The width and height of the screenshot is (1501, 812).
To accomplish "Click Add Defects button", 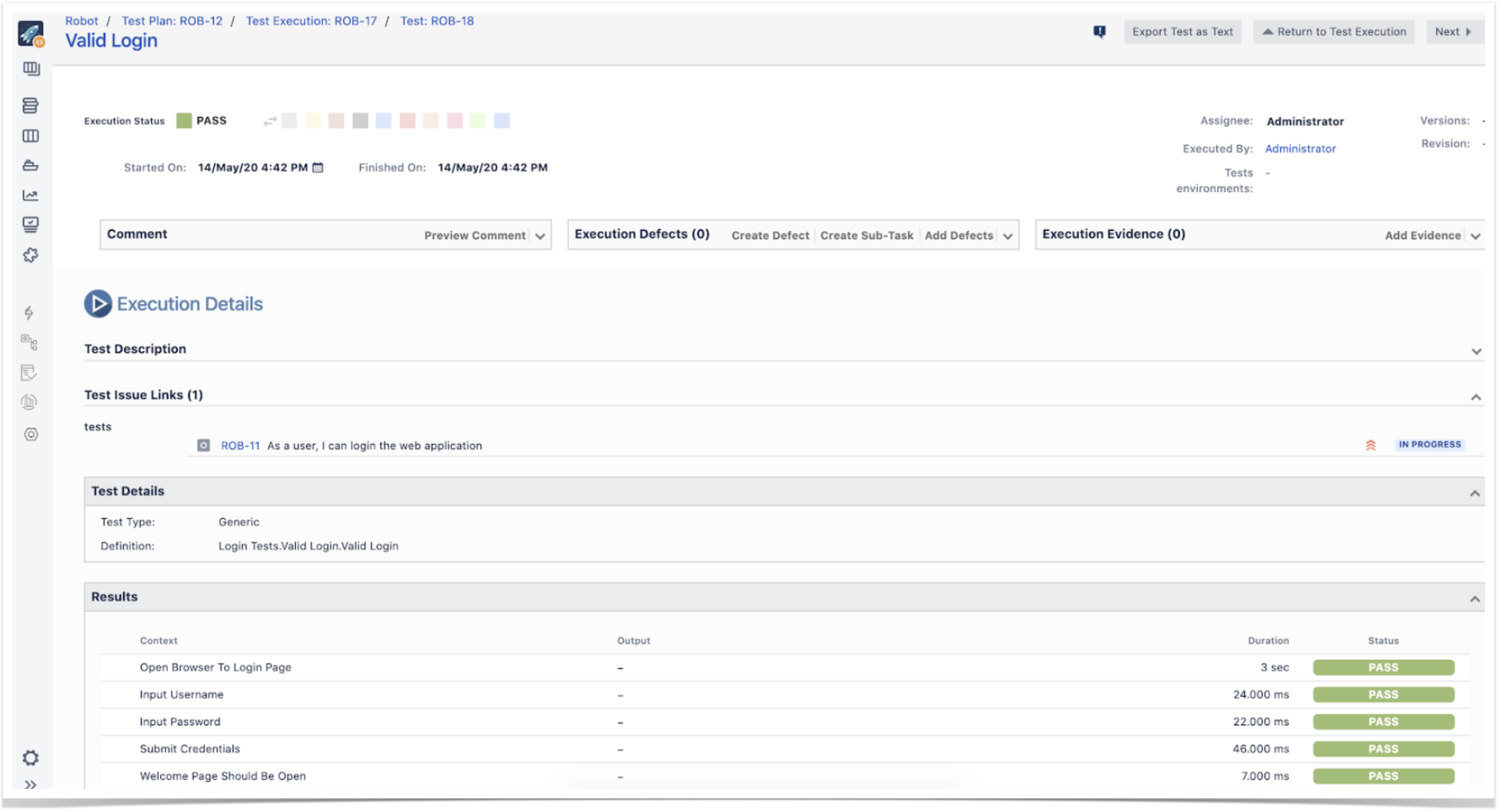I will point(959,235).
